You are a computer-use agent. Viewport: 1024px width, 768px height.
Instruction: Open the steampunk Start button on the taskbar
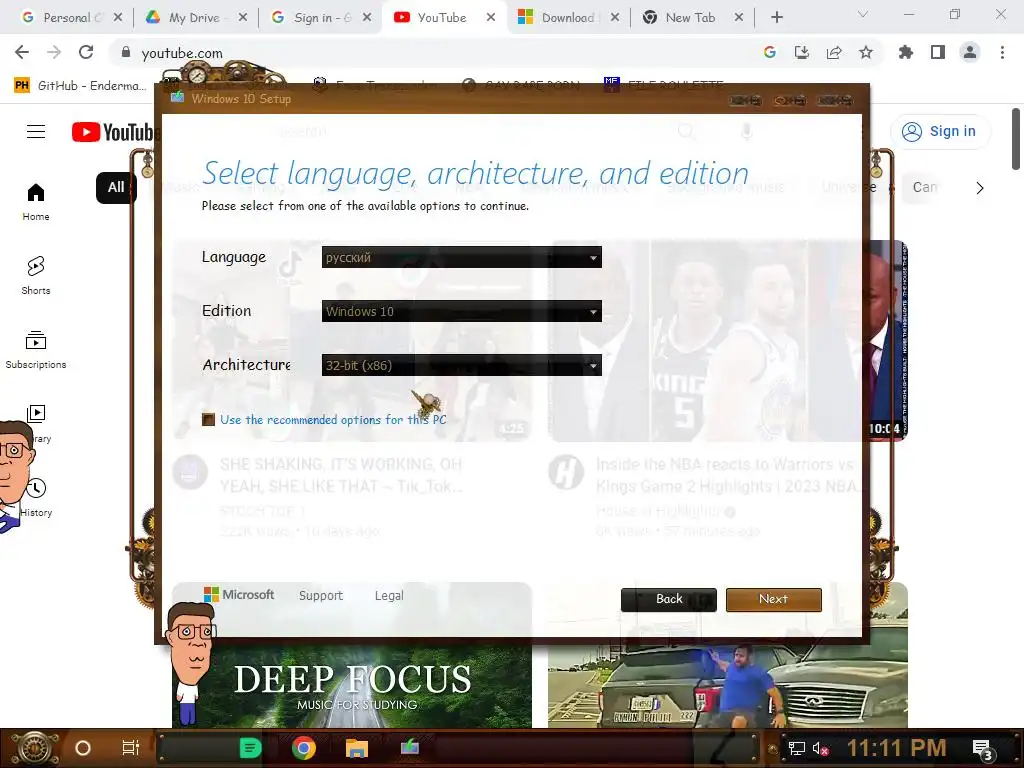(x=35, y=748)
